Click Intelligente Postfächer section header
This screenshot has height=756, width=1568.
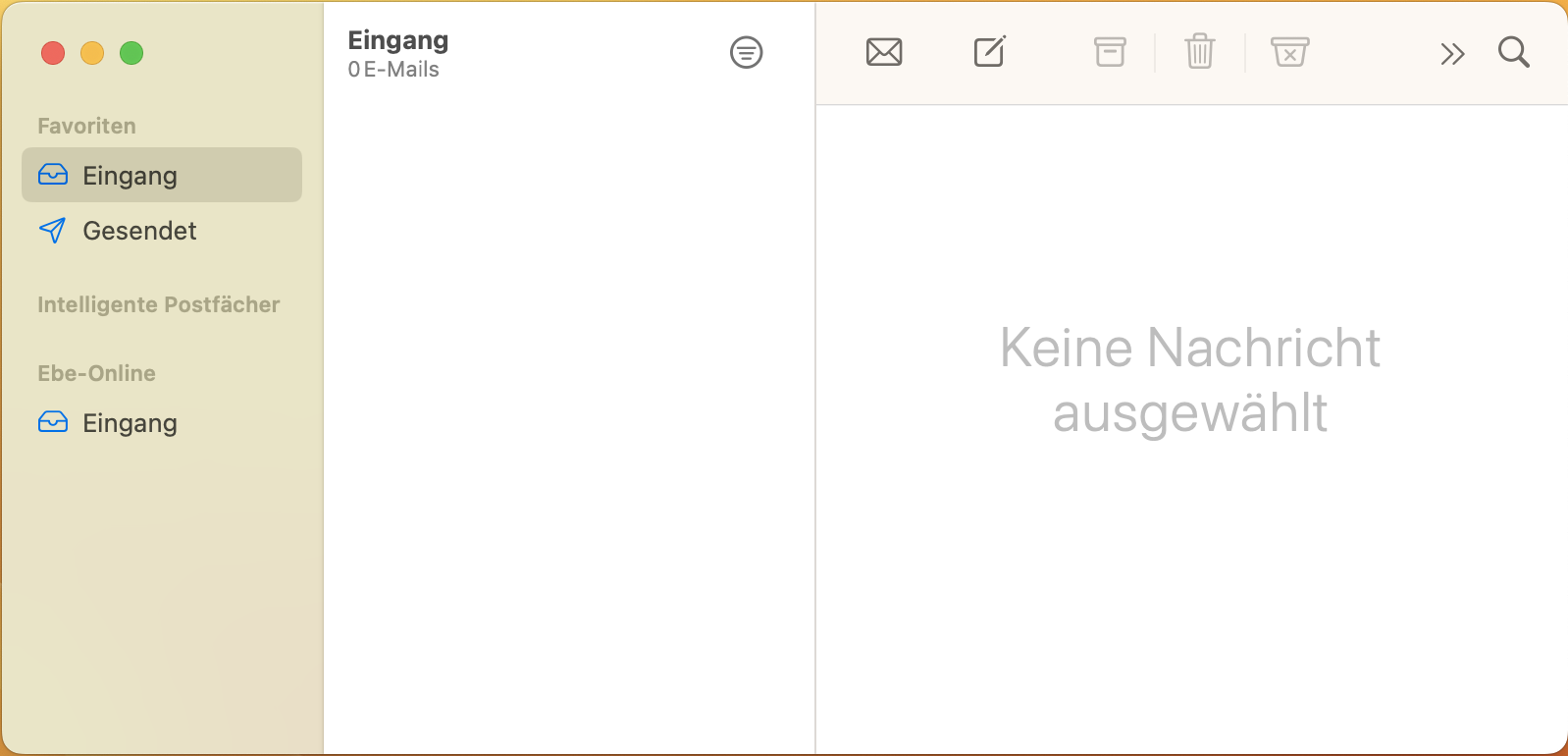pyautogui.click(x=158, y=304)
